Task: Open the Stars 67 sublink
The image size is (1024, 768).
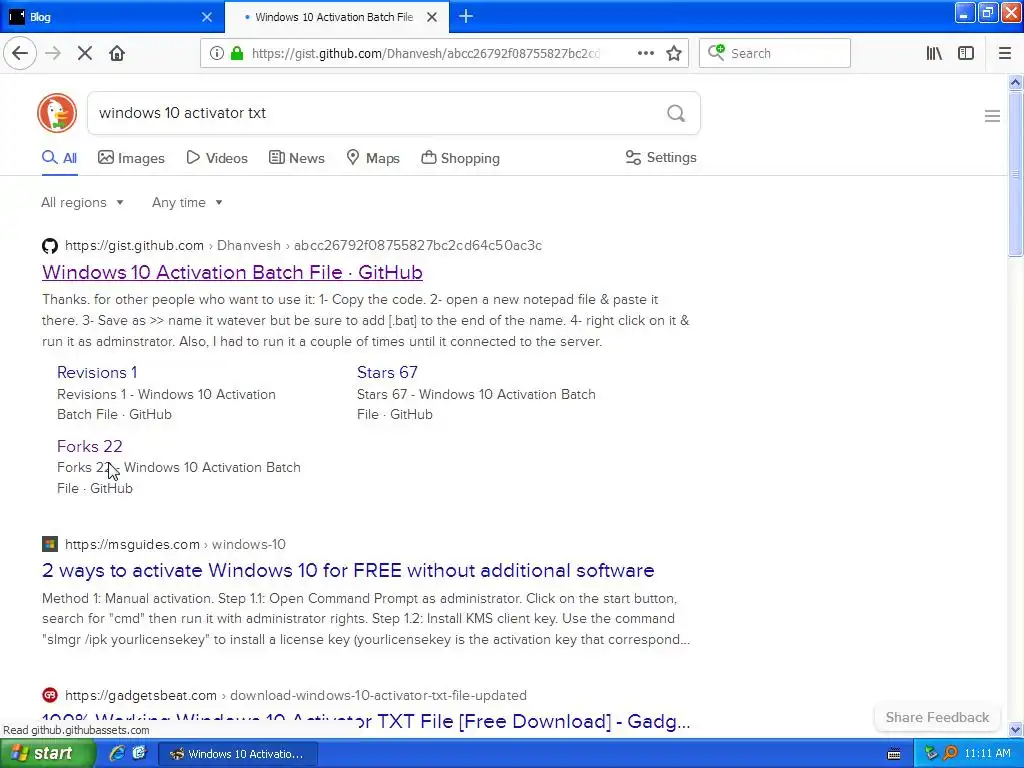Action: 387,372
